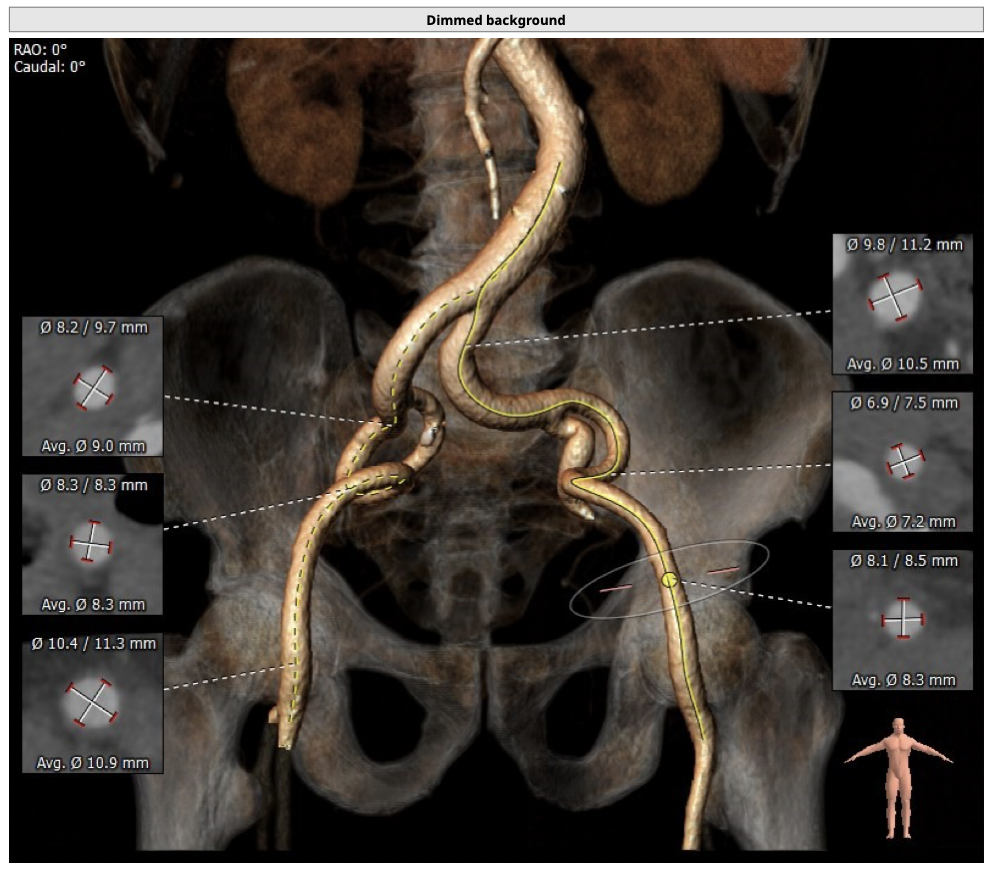Viewport: 994px width, 870px height.
Task: Click the Ø 6.9 / 7.5 mm diameter label
Action: (902, 403)
